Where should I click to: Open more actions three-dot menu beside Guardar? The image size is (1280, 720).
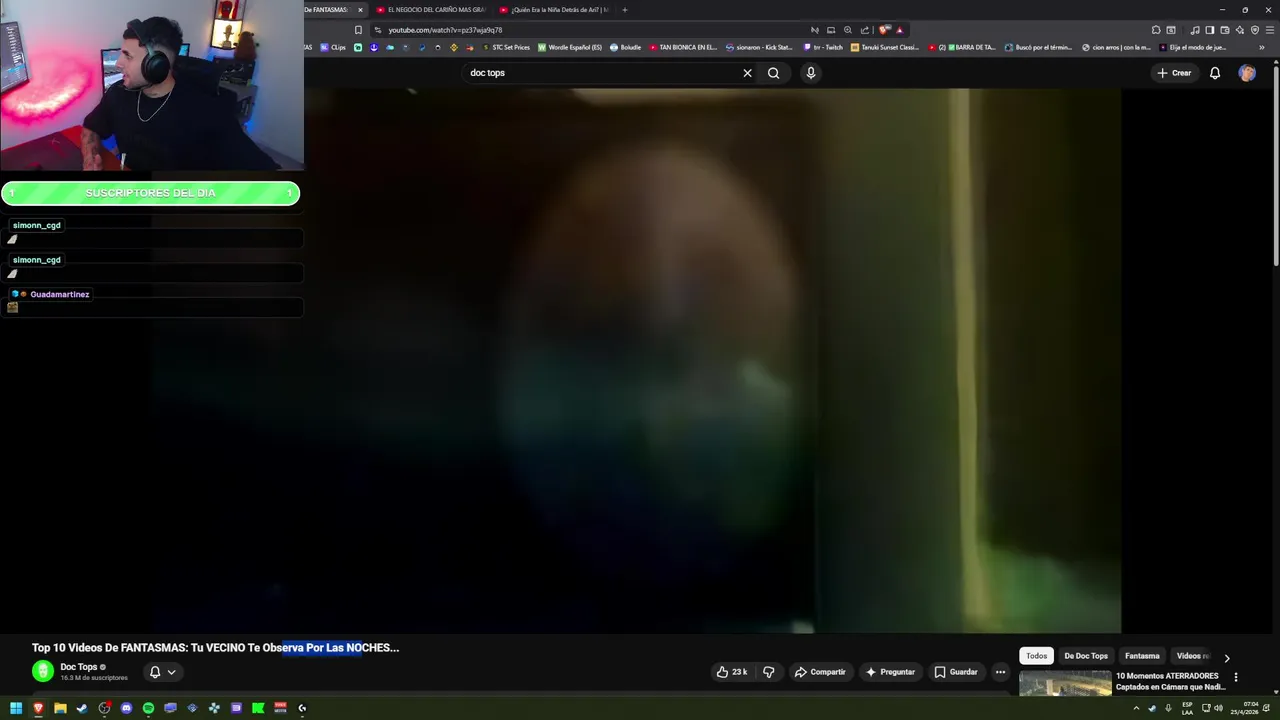(x=1000, y=672)
